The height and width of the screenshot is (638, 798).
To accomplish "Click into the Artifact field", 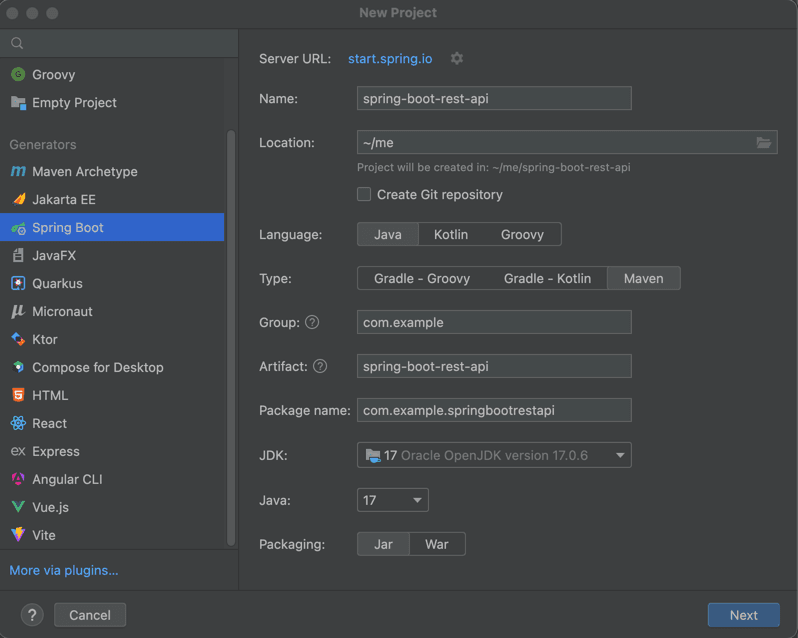I will pos(494,366).
